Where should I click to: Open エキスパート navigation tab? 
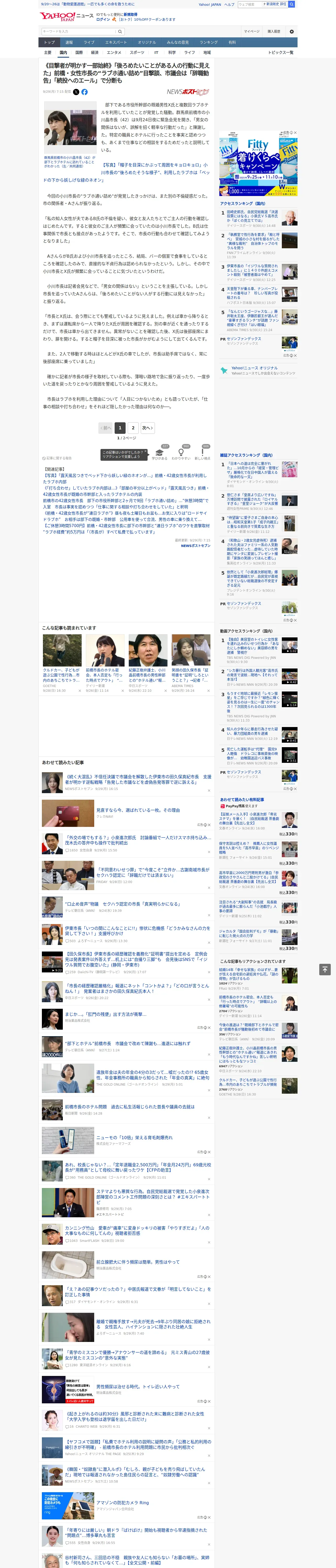pyautogui.click(x=116, y=43)
